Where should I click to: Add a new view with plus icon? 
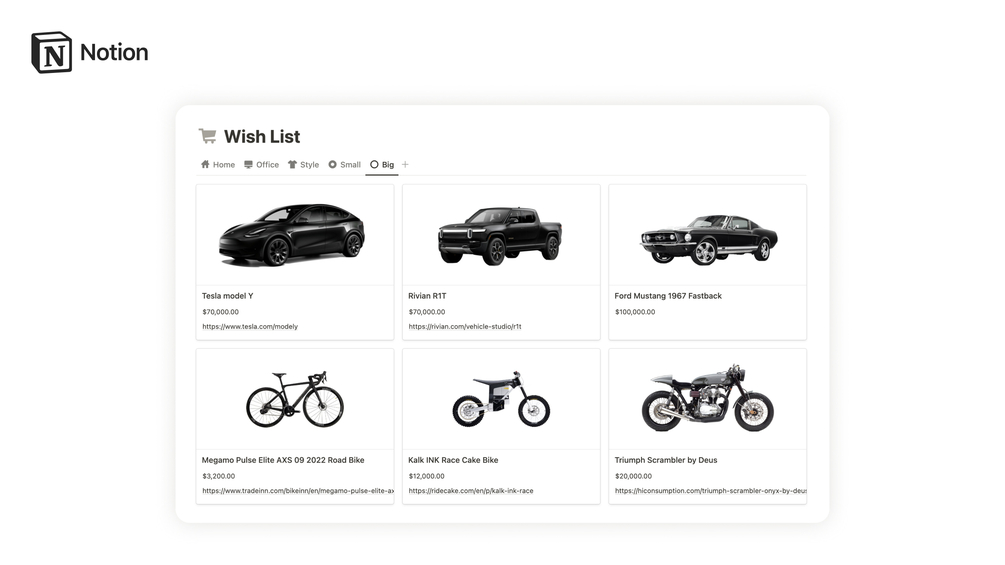pyautogui.click(x=405, y=165)
